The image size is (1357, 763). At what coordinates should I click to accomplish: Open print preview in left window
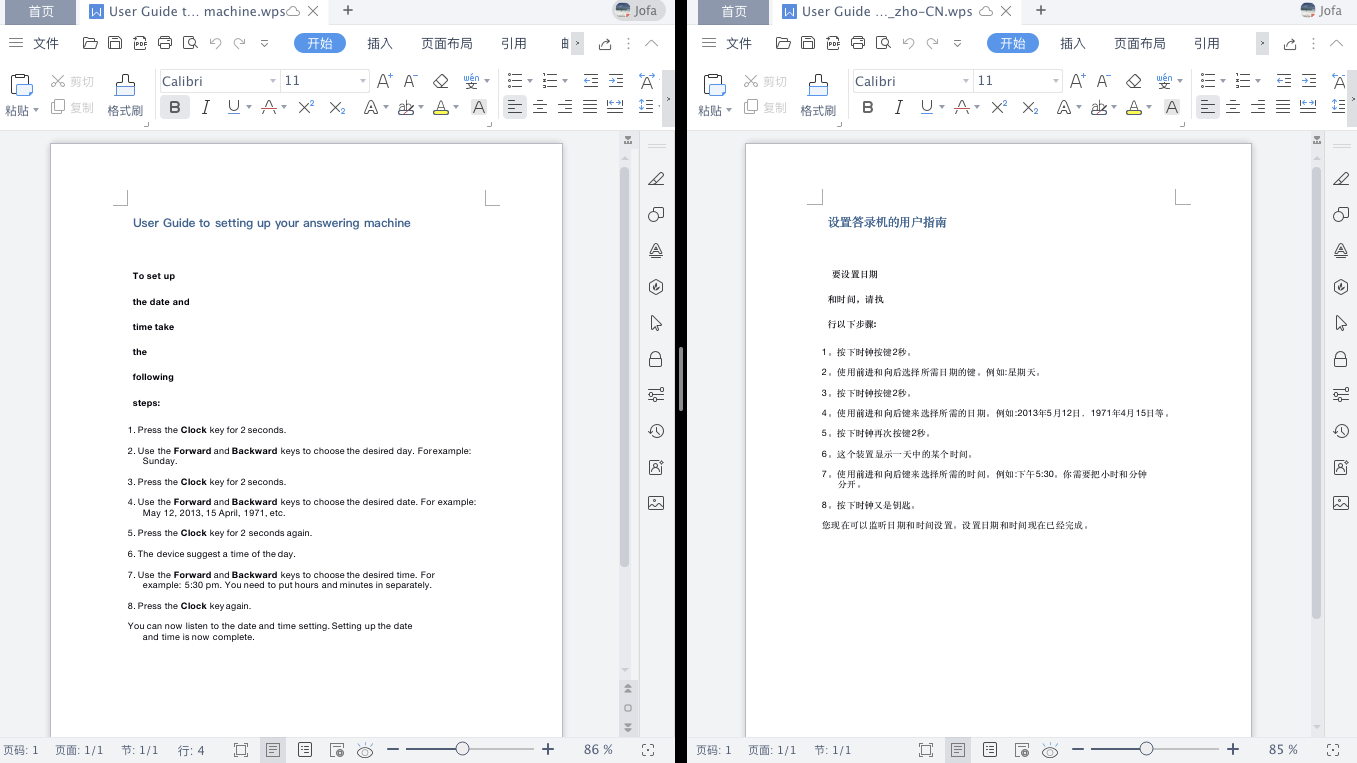(x=190, y=43)
